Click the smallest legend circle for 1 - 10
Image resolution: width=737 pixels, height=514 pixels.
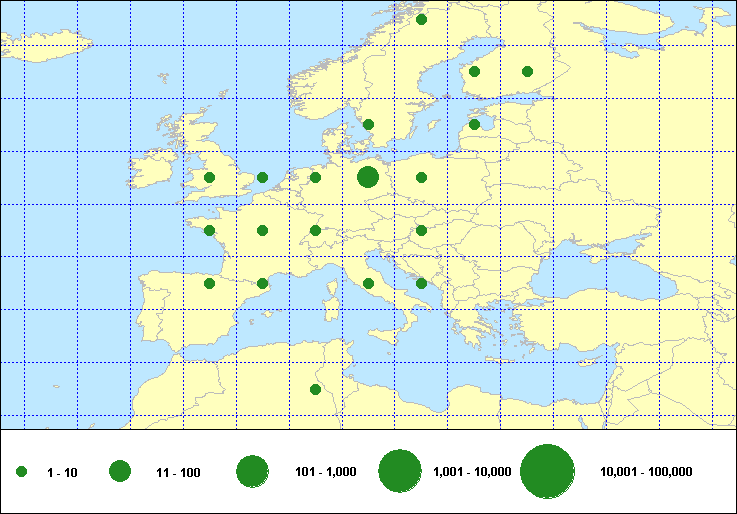tap(22, 472)
